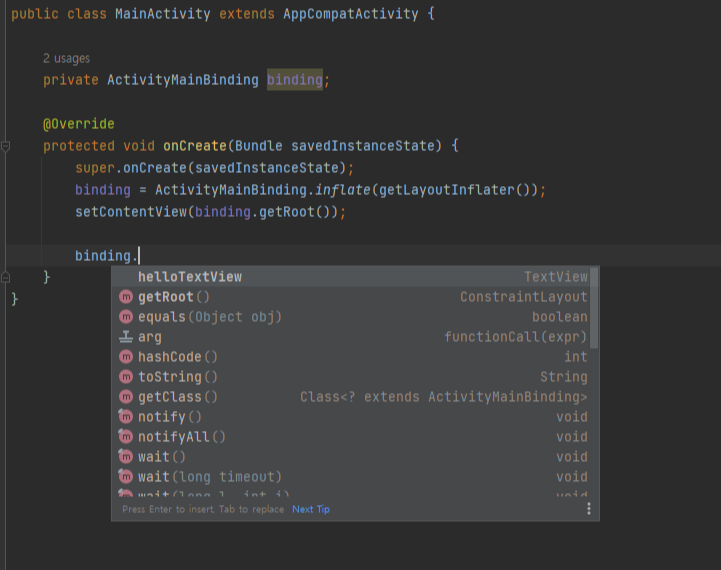This screenshot has height=570, width=721.
Task: Click method icon beside getClass()
Action: coord(126,397)
